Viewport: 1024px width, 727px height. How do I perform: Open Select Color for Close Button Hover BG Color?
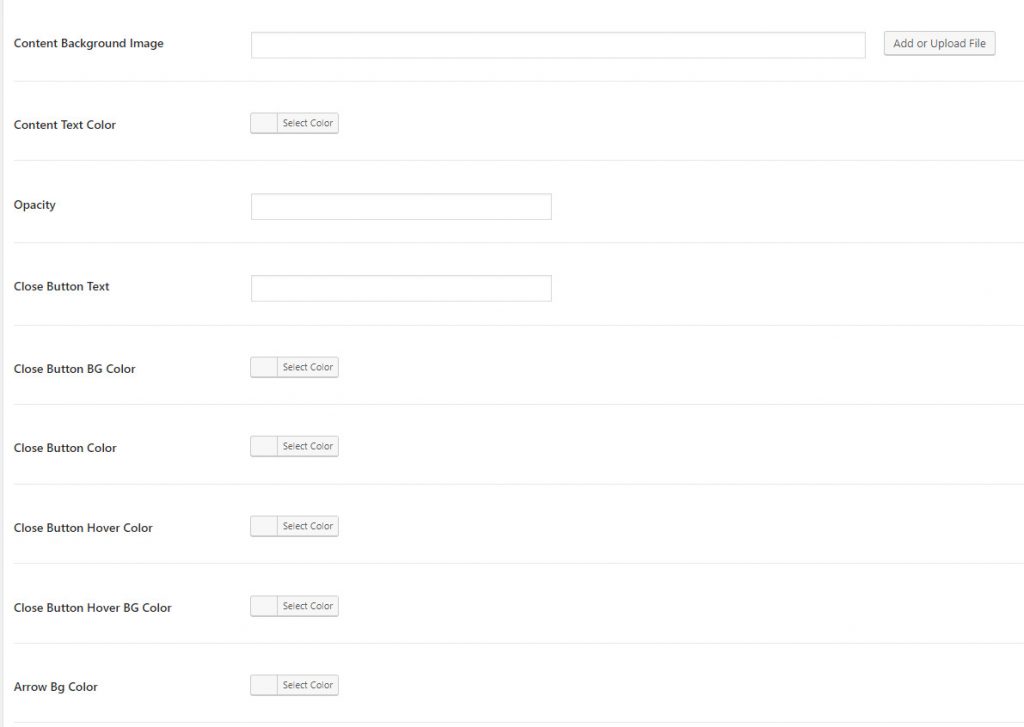point(308,607)
